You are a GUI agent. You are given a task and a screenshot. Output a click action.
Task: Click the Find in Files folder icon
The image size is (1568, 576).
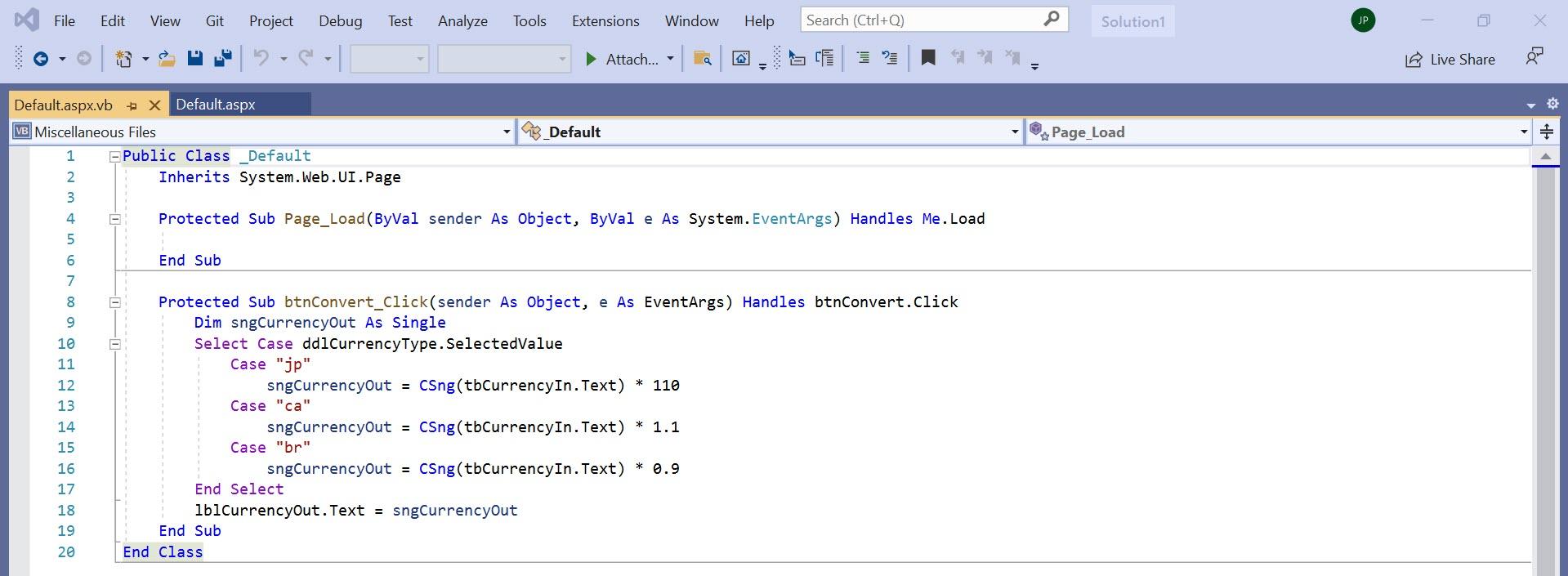[x=702, y=59]
